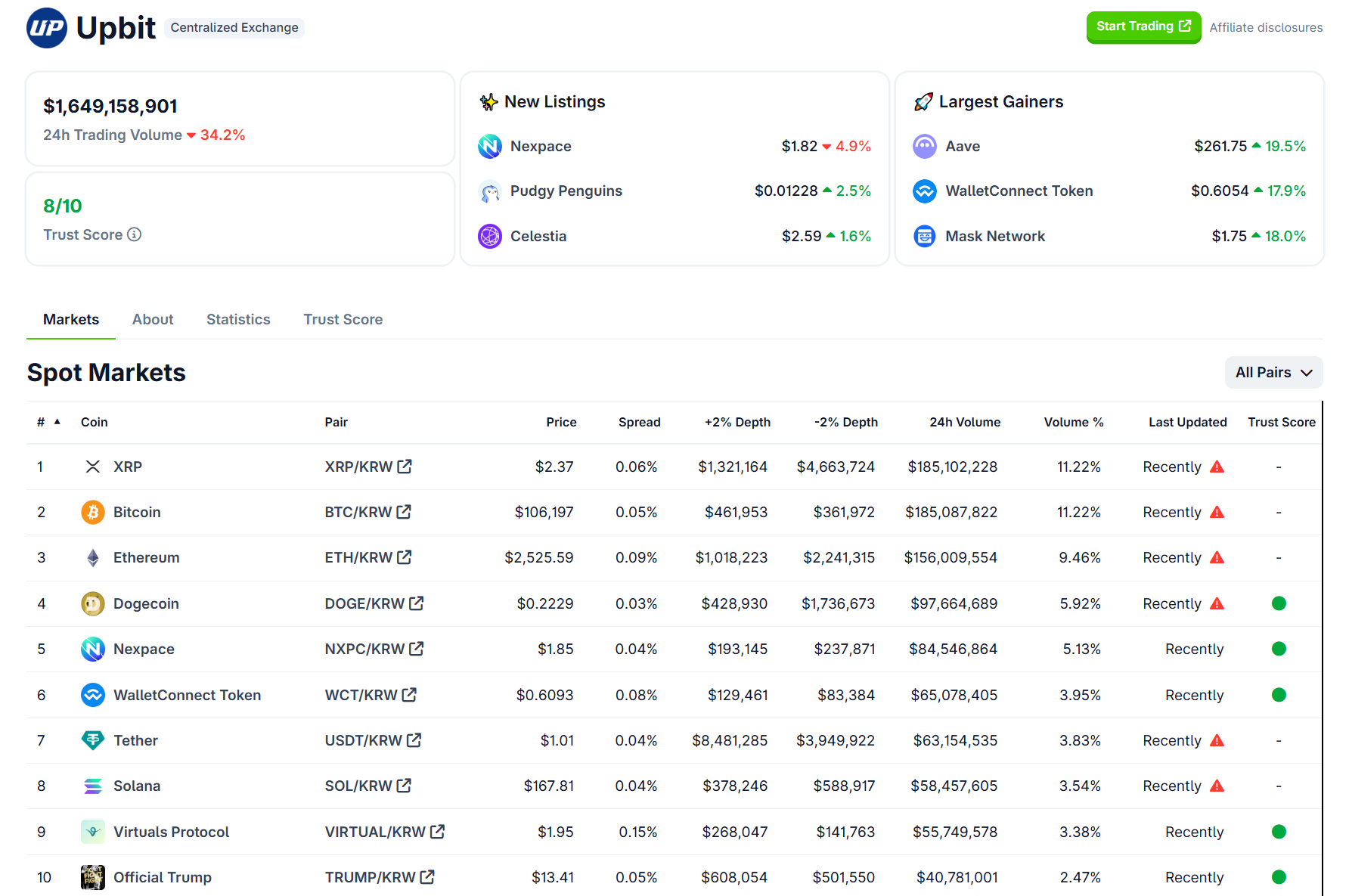The height and width of the screenshot is (896, 1349).
Task: Click the Pudgy Penguins coin icon
Action: [x=490, y=191]
